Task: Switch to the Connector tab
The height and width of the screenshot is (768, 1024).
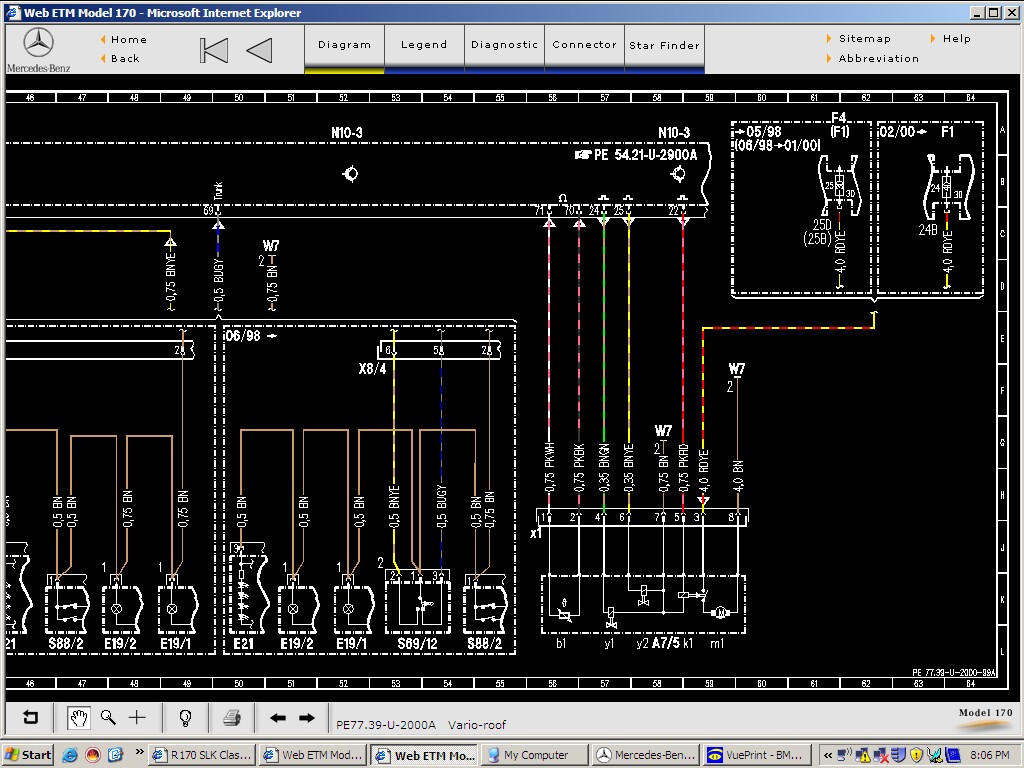Action: click(584, 45)
